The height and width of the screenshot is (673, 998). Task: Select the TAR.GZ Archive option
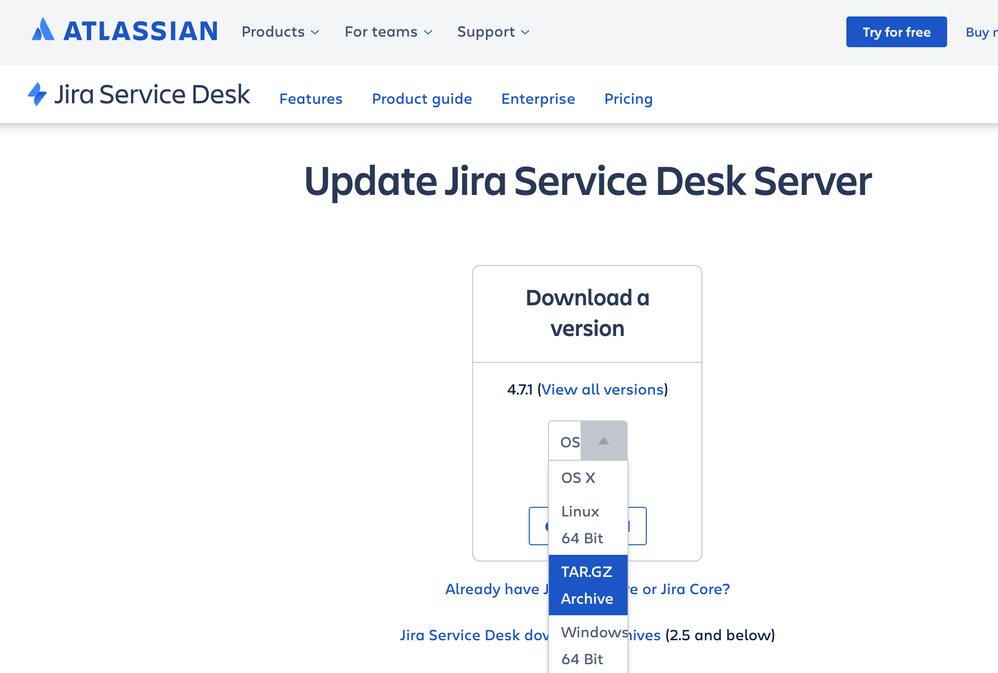(588, 585)
